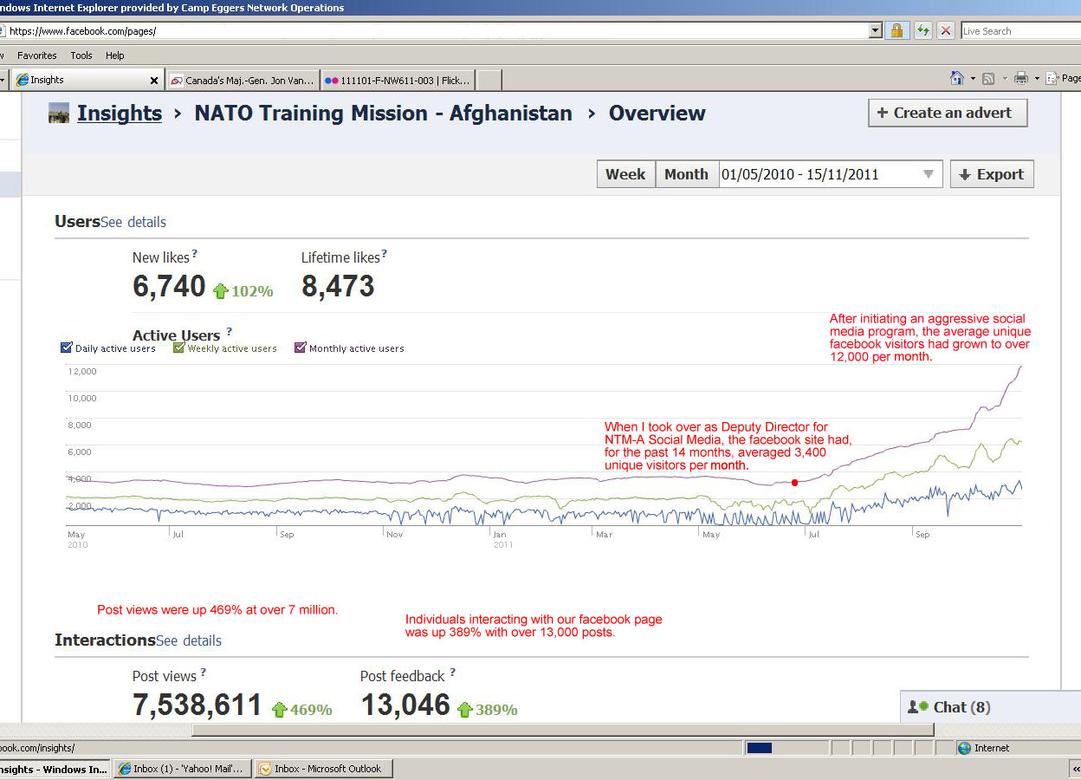This screenshot has width=1081, height=780.
Task: Select the Month view button
Action: pyautogui.click(x=686, y=174)
